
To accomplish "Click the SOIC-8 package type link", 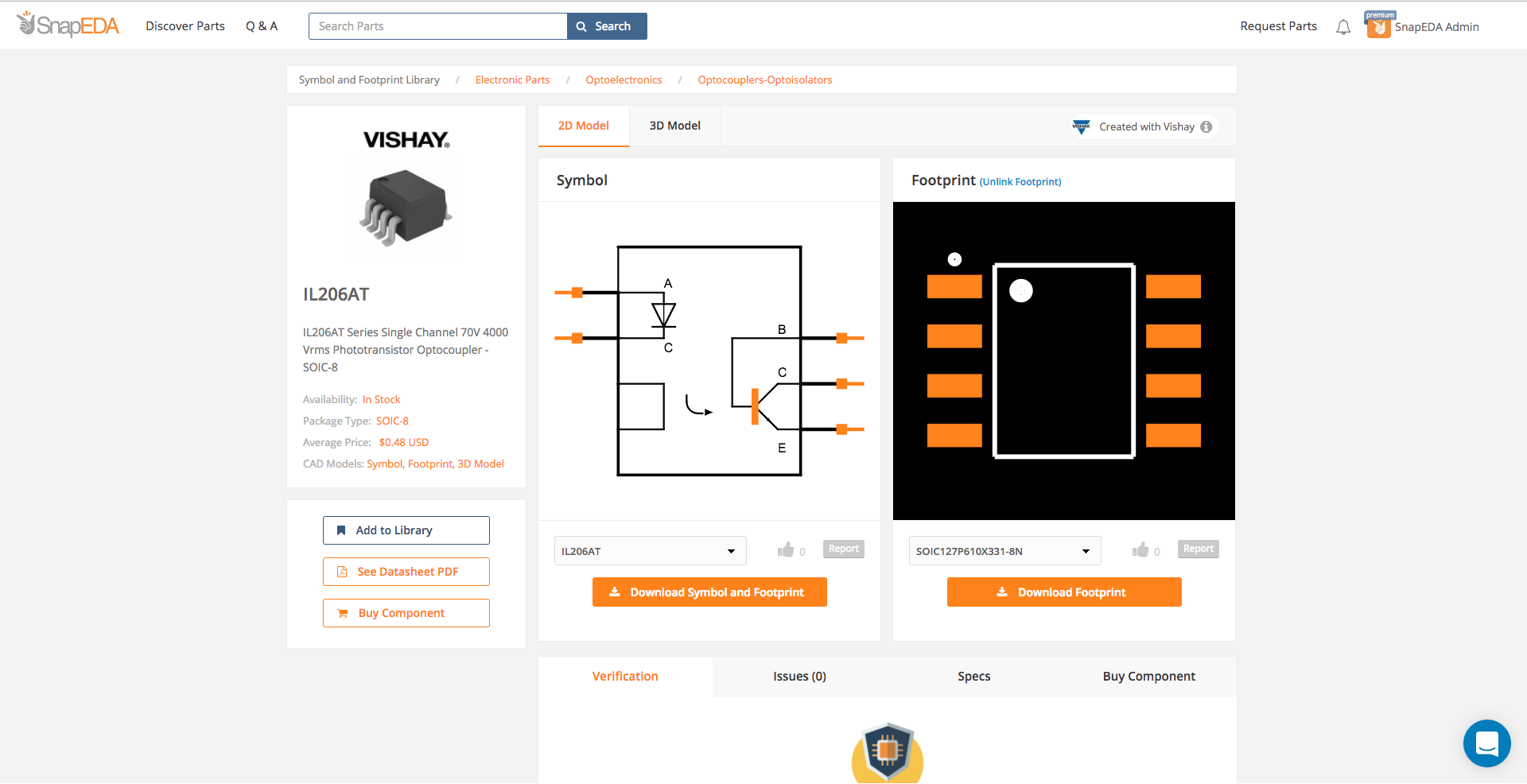I will (392, 421).
